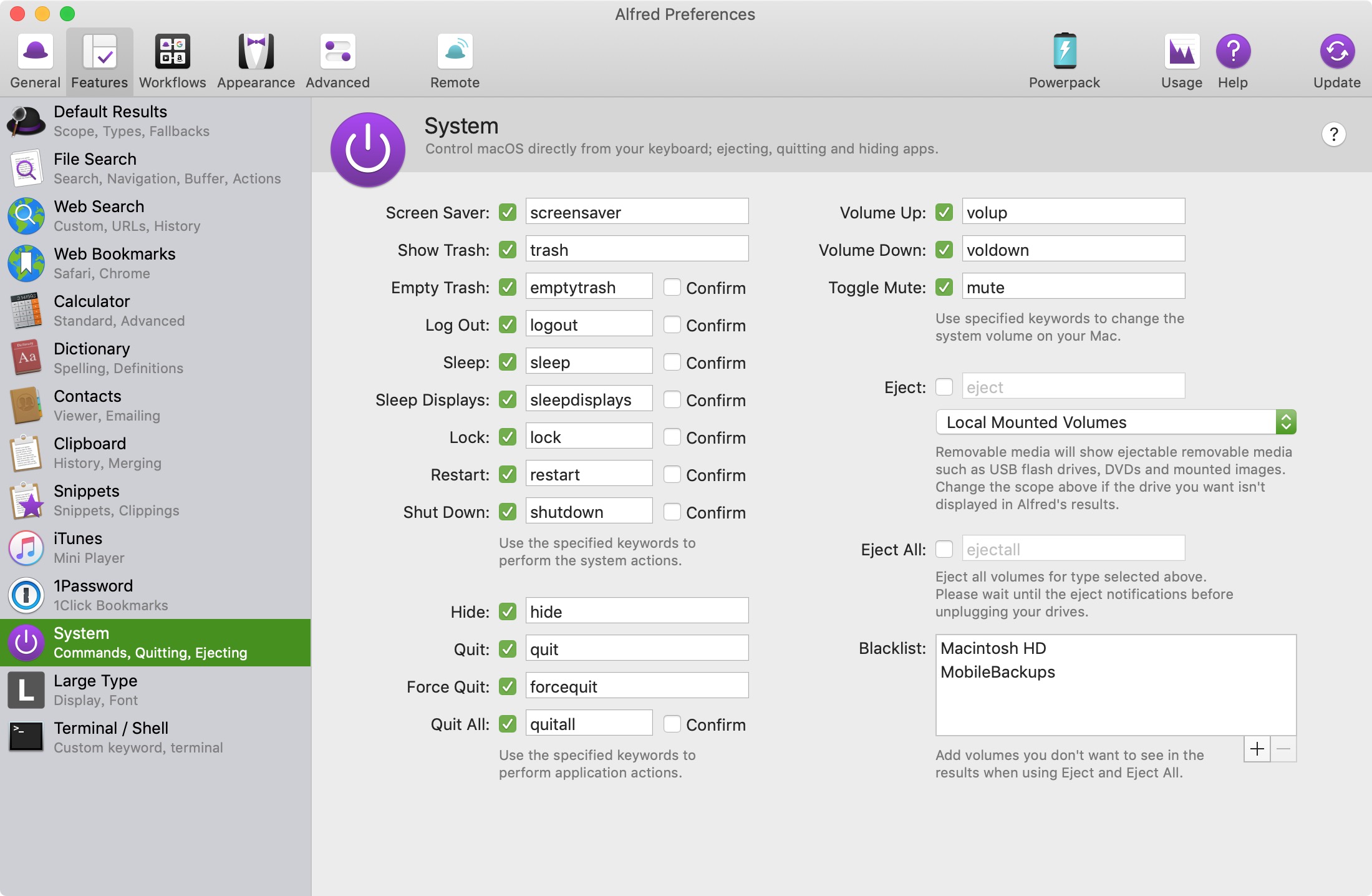This screenshot has width=1372, height=896.
Task: Select iTunes Mini Player in the sidebar
Action: pos(155,548)
